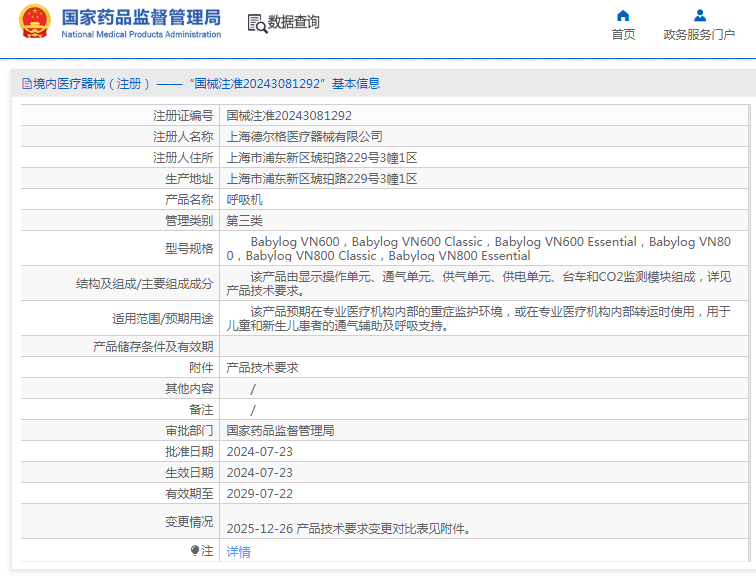756x578 pixels.
Task: Click the 首页 house icon
Action: click(623, 15)
